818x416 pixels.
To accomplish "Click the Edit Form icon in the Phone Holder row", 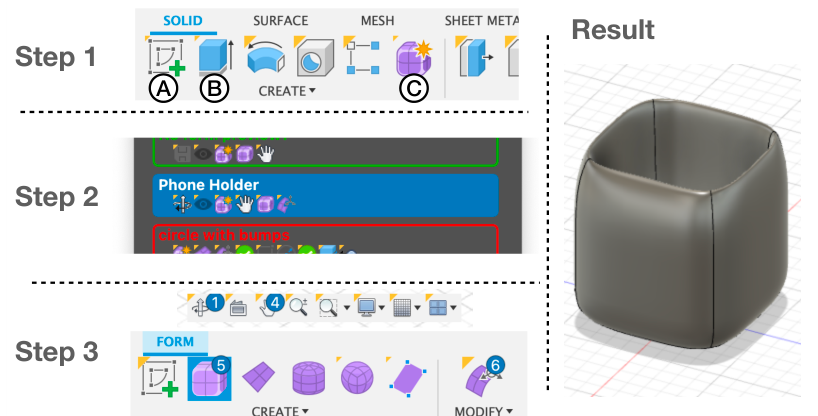I will (x=285, y=204).
